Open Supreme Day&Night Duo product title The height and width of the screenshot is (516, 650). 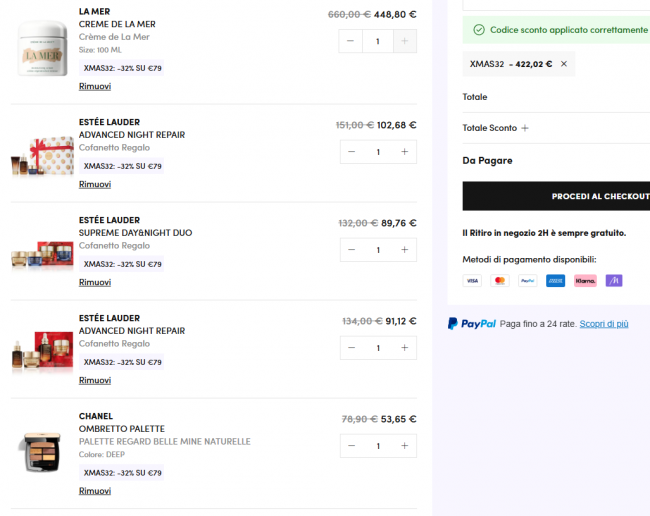135,233
